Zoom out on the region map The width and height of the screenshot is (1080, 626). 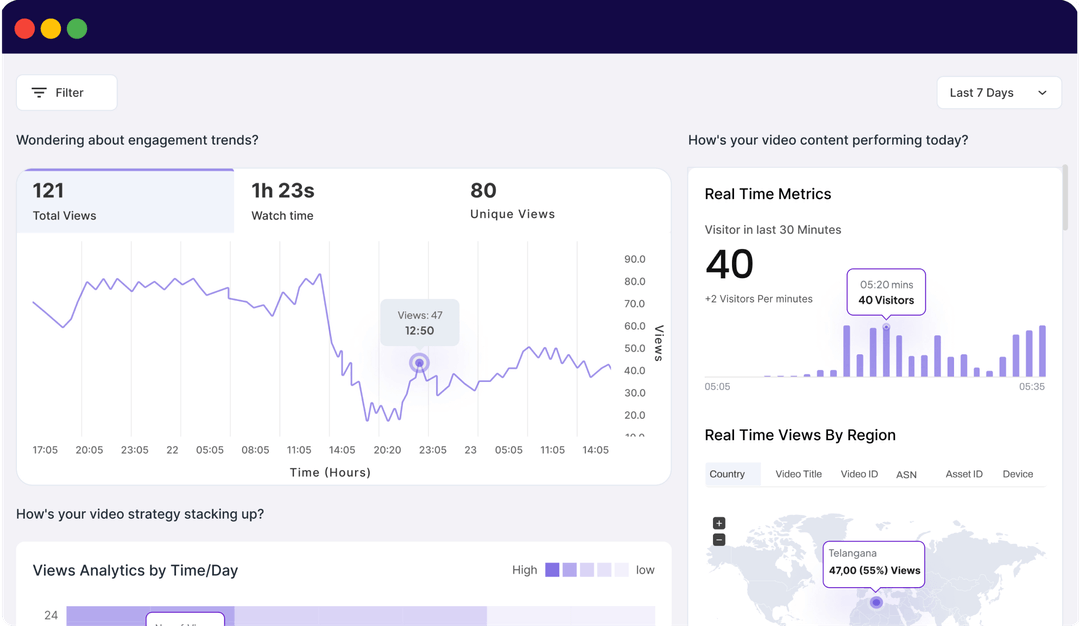click(x=718, y=538)
